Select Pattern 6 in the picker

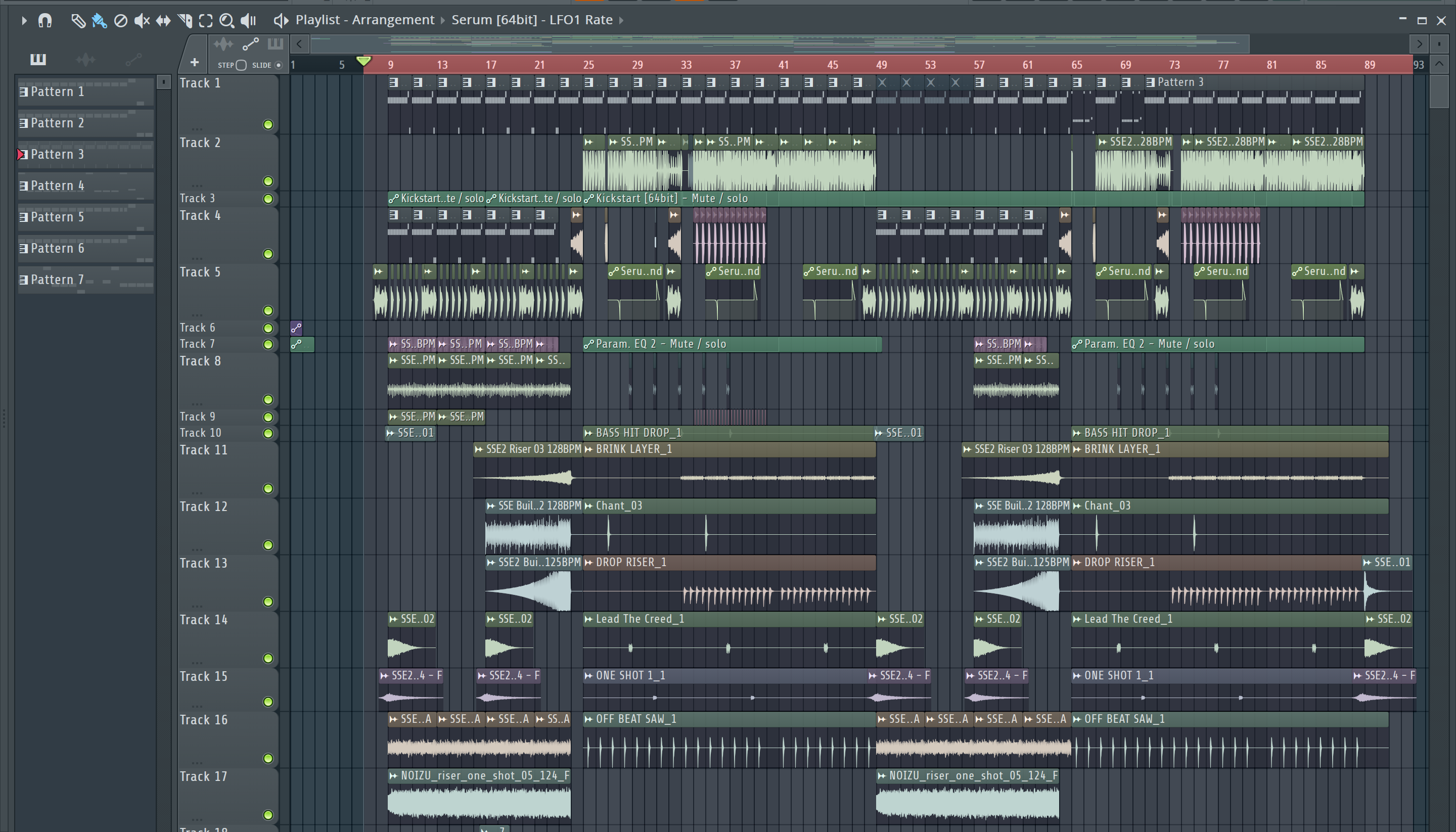point(86,249)
